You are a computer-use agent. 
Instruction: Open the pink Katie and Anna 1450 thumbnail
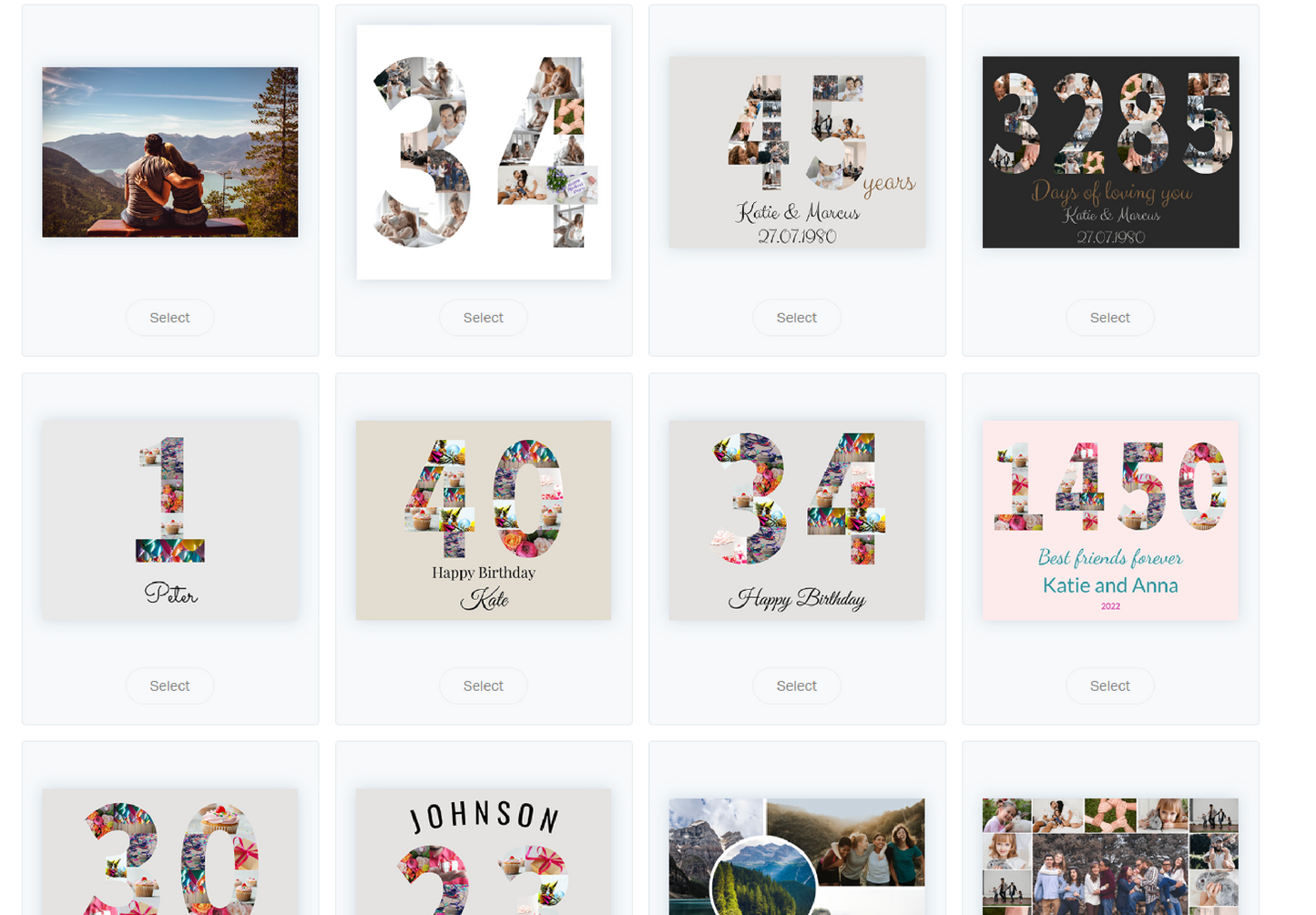tap(1110, 520)
